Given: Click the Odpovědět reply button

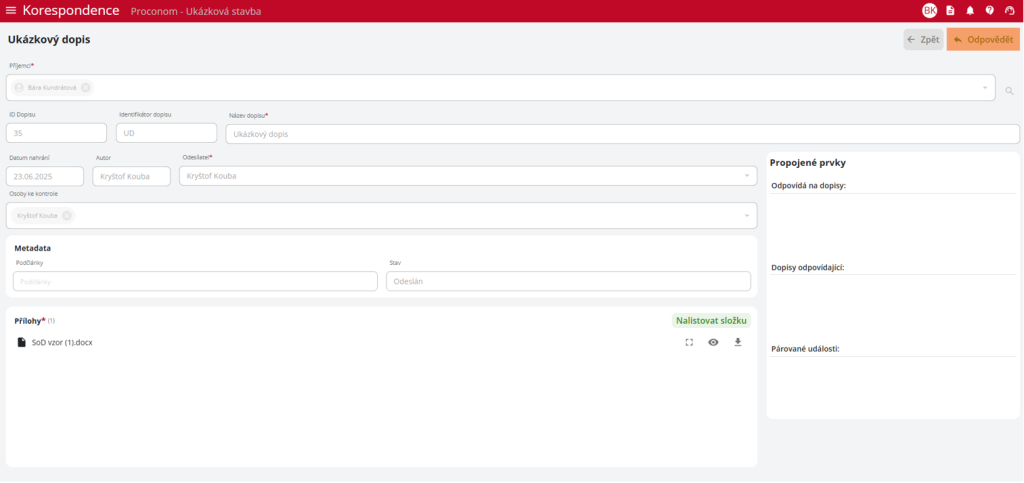Looking at the screenshot, I should click(x=983, y=40).
